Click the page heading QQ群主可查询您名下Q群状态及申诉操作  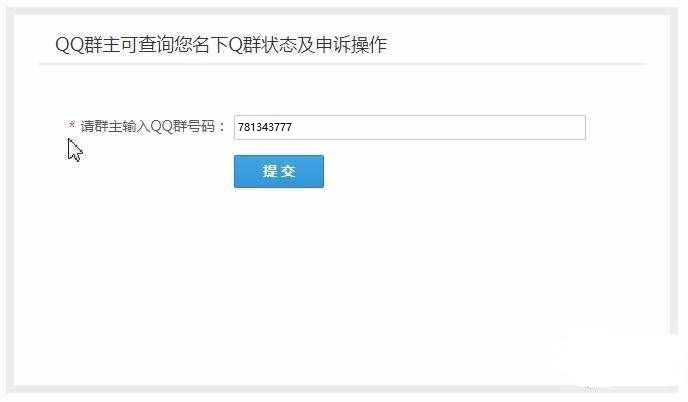(221, 45)
